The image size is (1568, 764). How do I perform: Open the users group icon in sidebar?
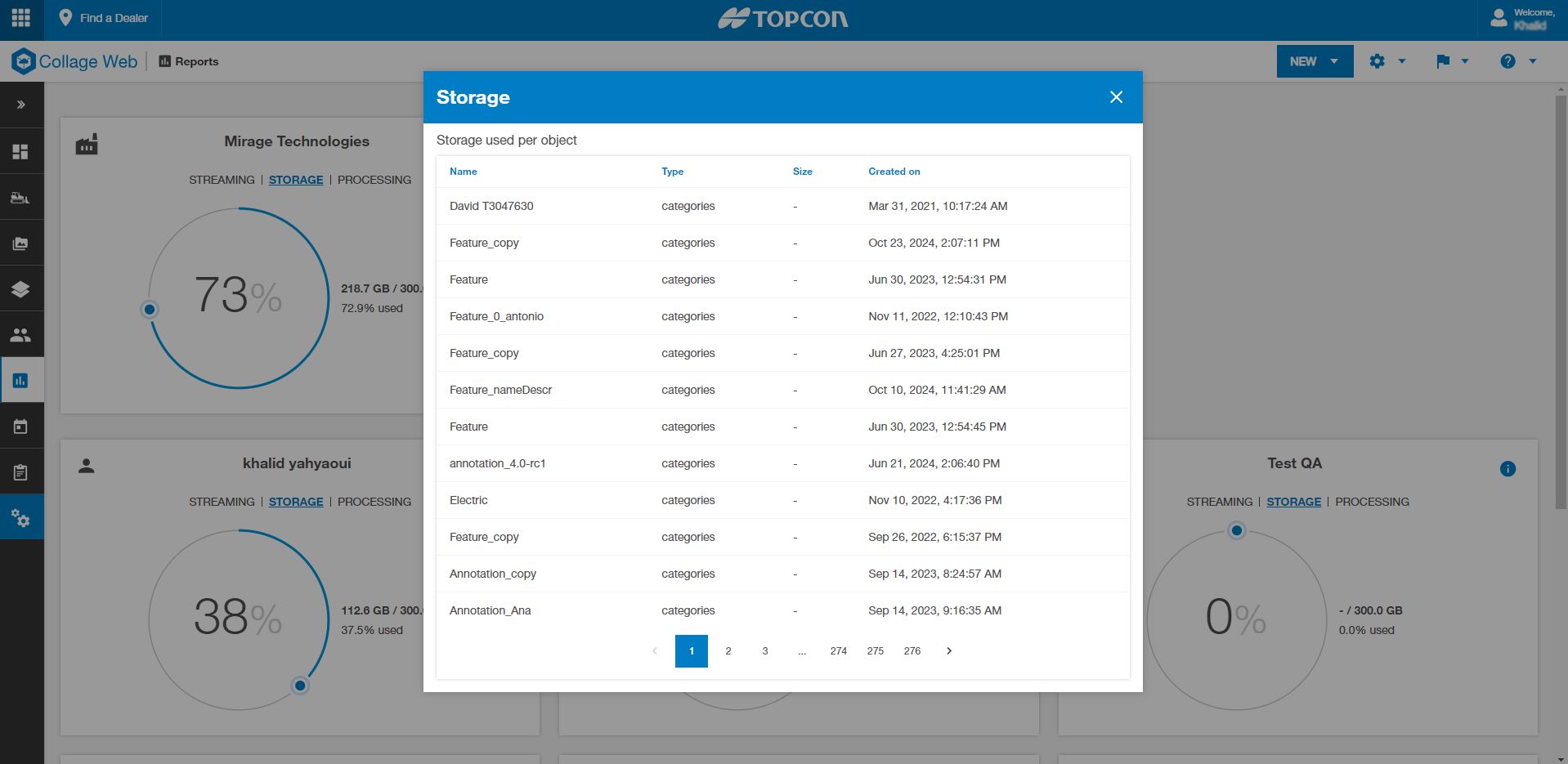pyautogui.click(x=21, y=335)
